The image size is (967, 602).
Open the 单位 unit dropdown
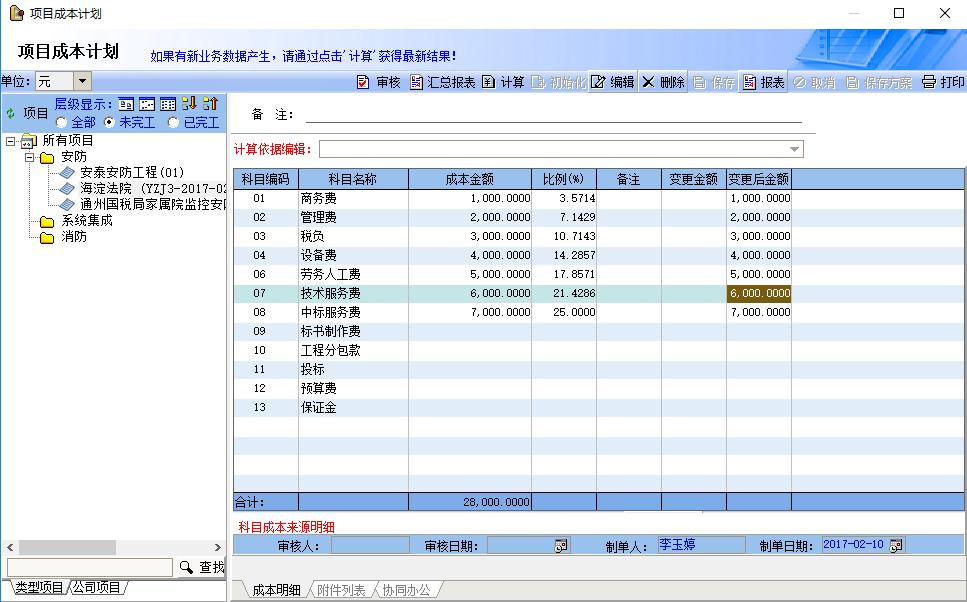click(x=82, y=81)
